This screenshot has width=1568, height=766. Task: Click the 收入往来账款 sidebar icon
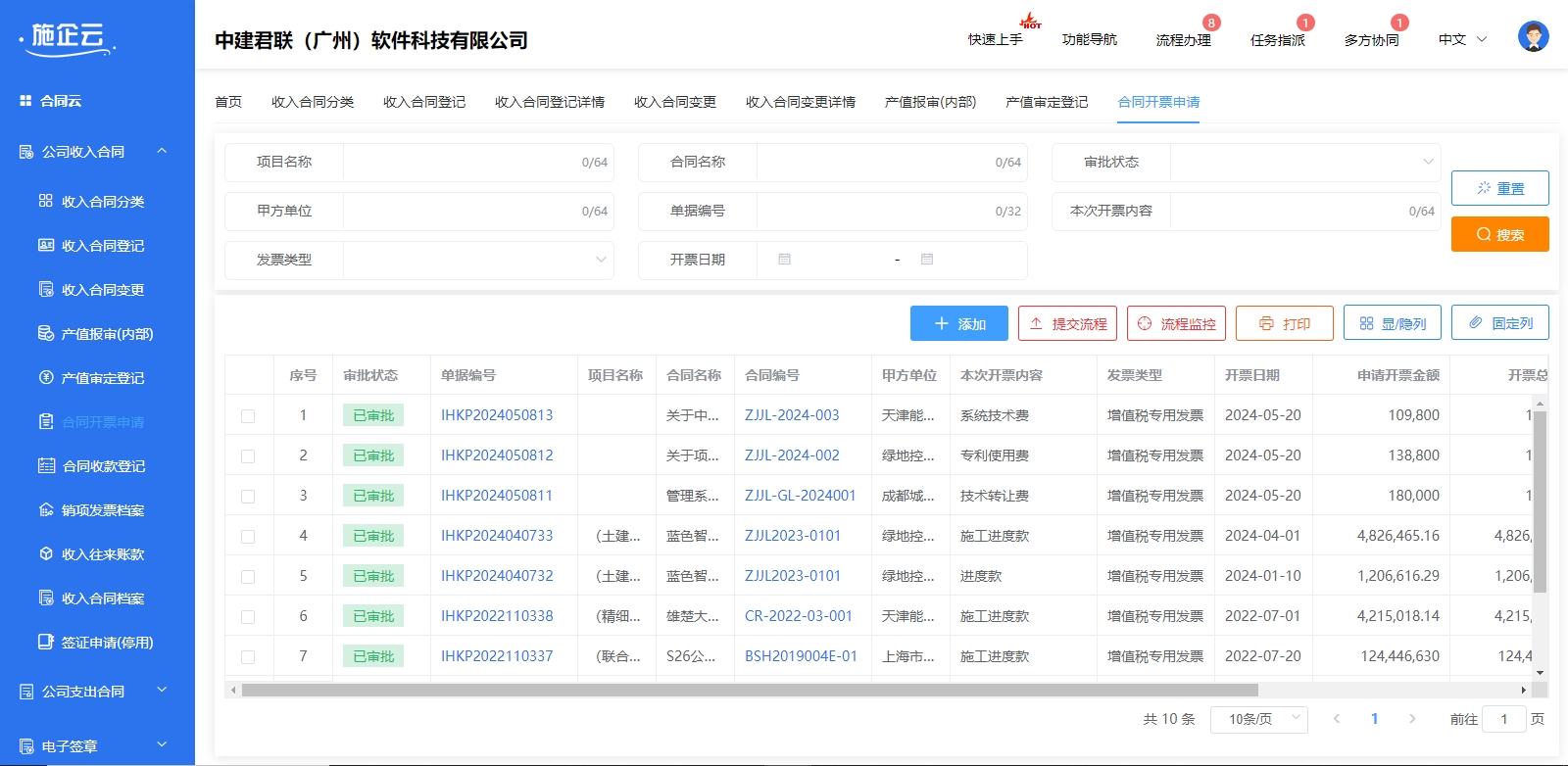[46, 553]
